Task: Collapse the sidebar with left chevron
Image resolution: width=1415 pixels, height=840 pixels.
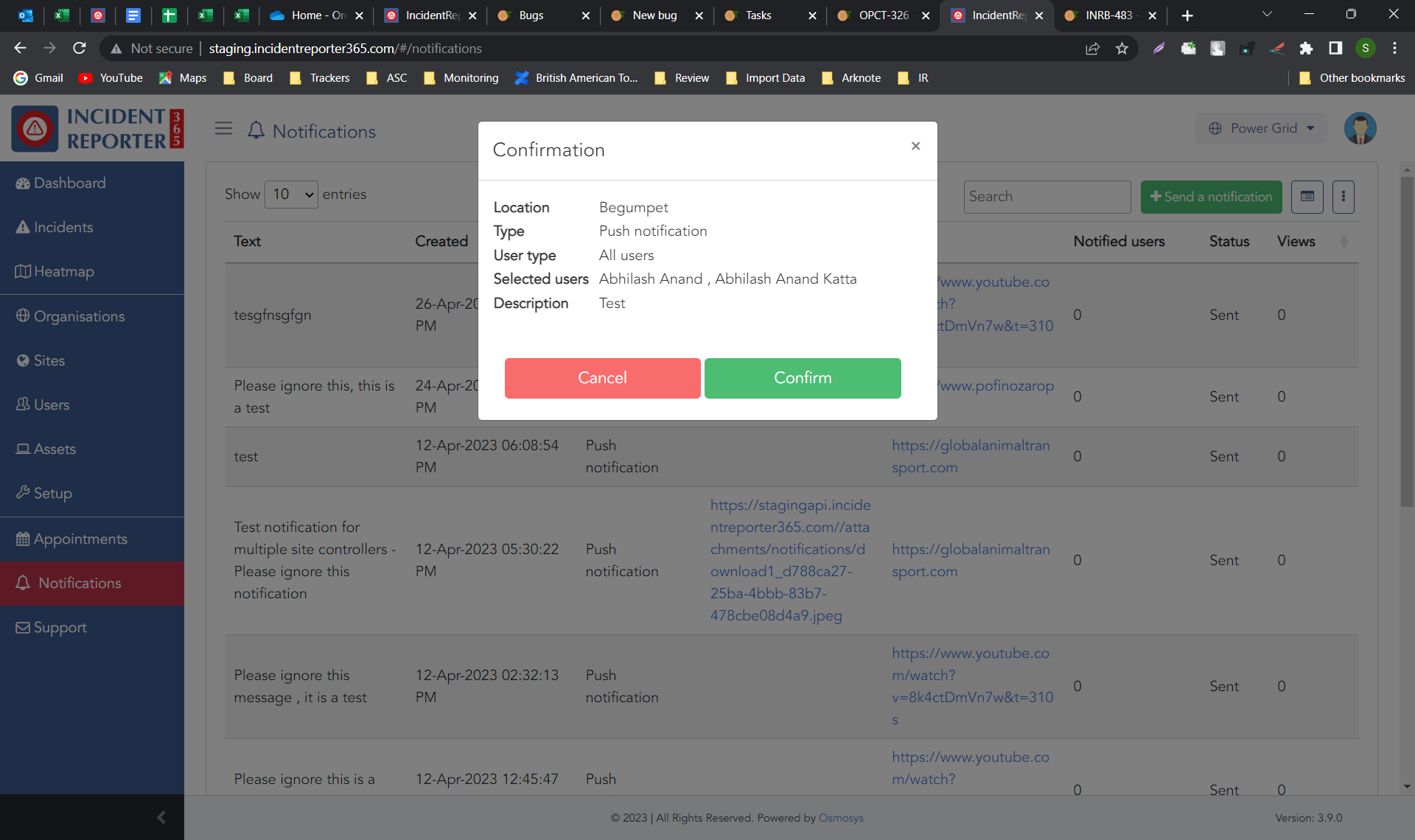Action: tap(161, 816)
